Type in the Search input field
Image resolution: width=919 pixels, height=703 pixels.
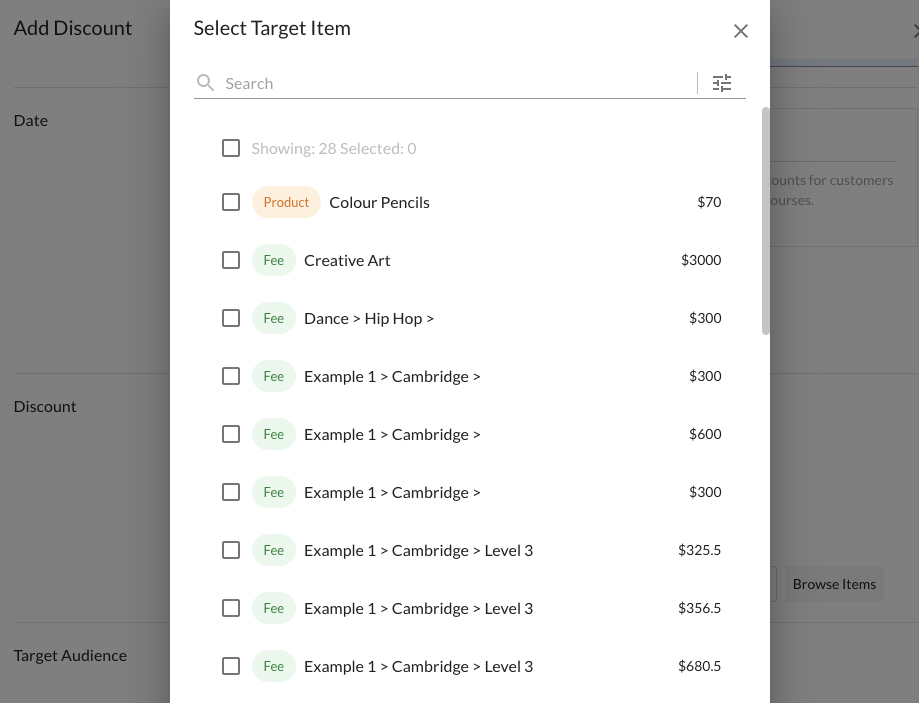coord(455,83)
